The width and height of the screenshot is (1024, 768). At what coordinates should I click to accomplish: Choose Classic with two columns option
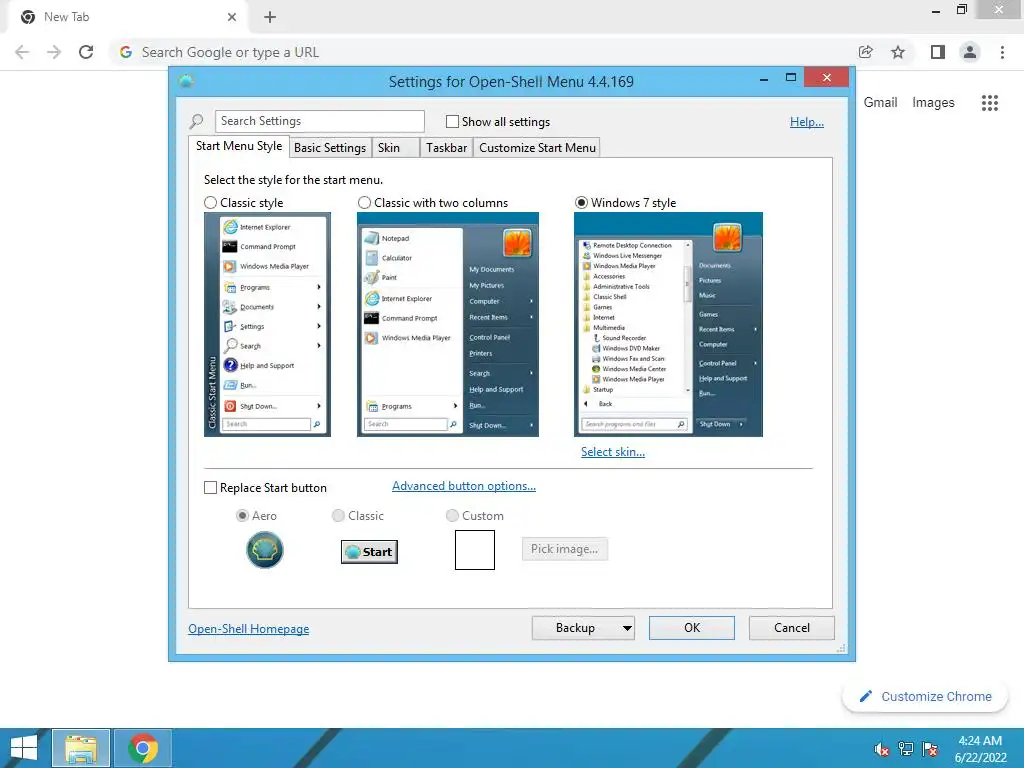[x=364, y=203]
